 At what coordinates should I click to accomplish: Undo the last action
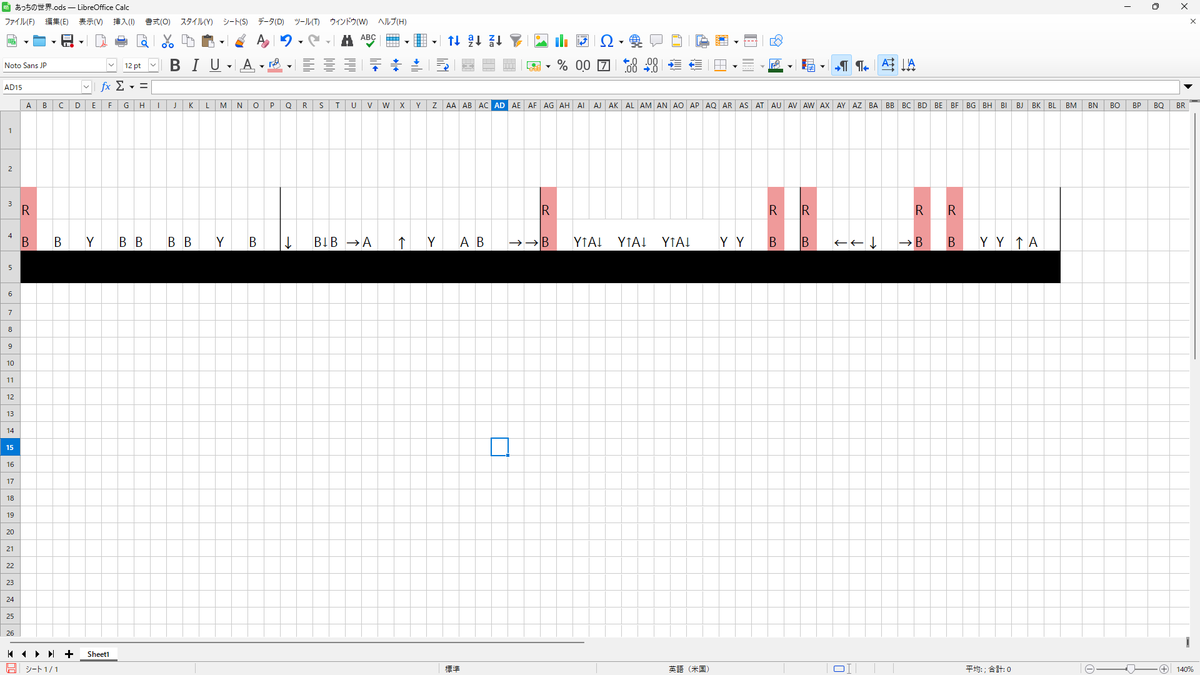point(286,41)
